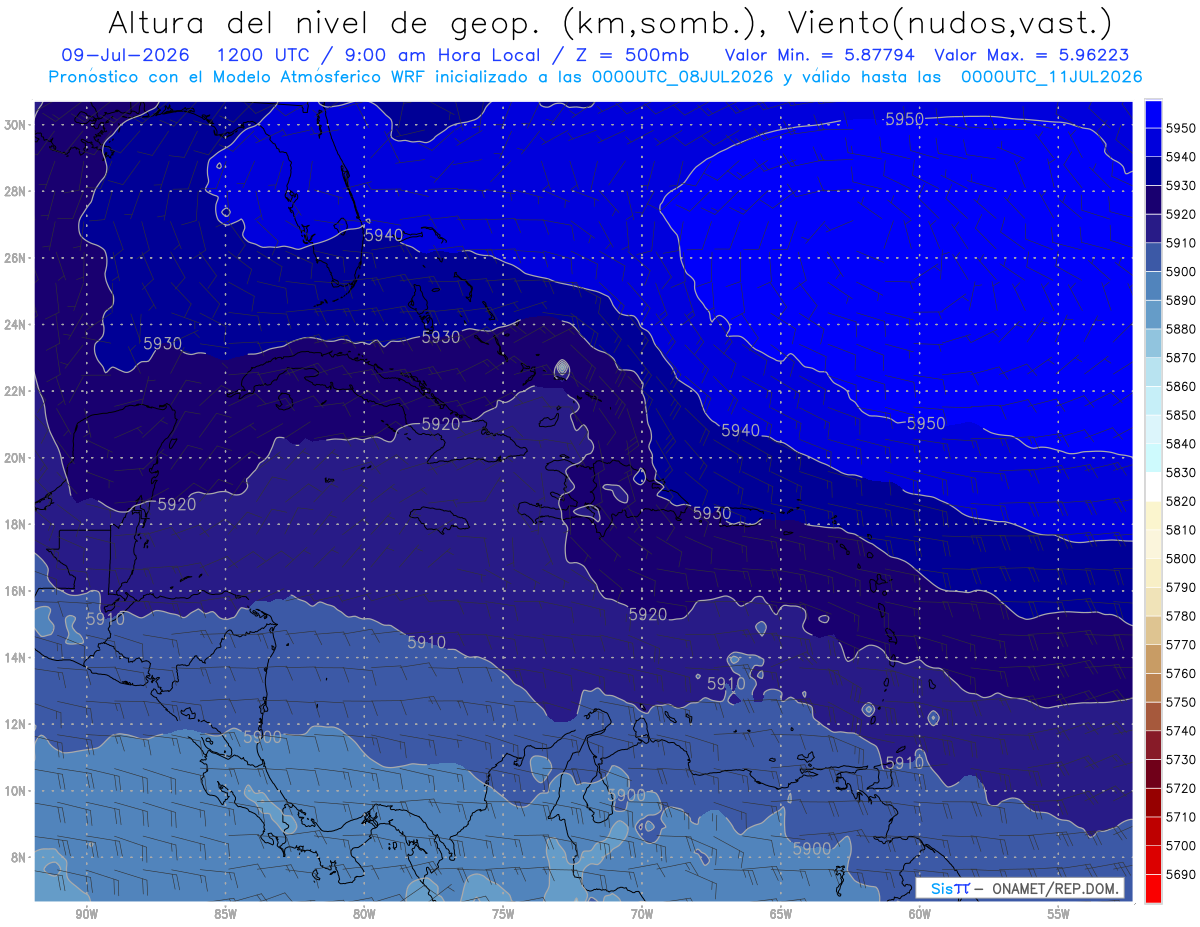Click the 90W longitude axis label

click(x=86, y=914)
